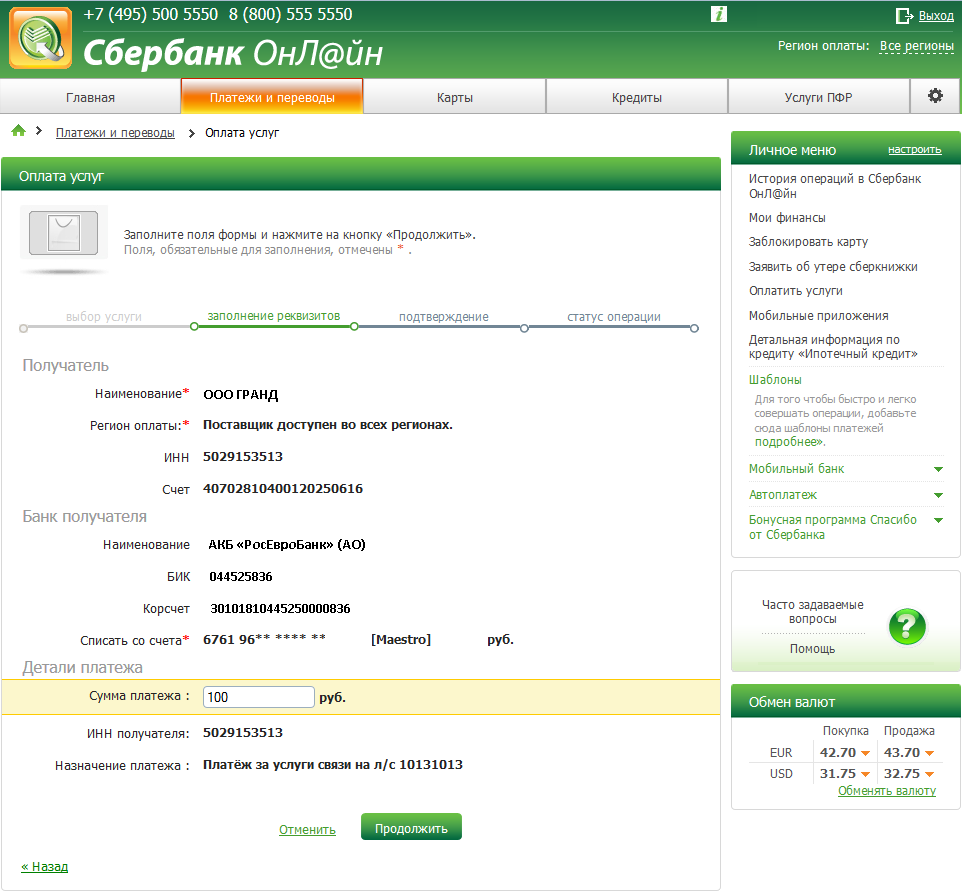Screen dimensions: 962x892
Task: Click EUR sell rate 43.70
Action: [x=902, y=753]
